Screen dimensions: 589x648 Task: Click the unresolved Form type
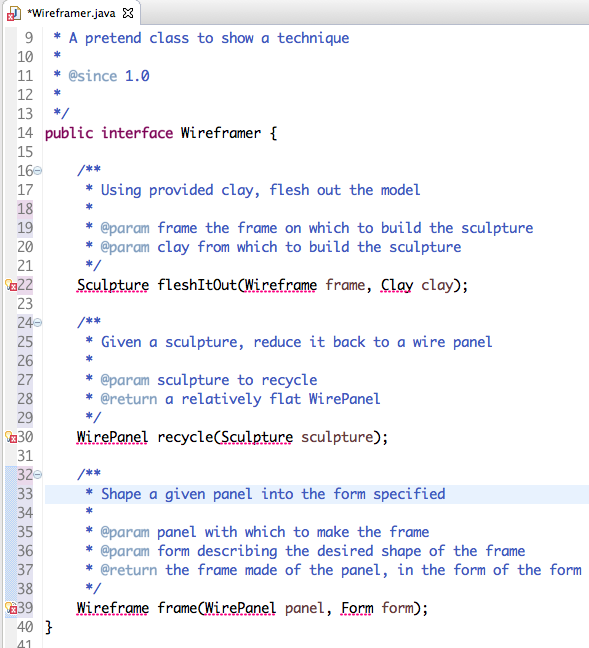pyautogui.click(x=357, y=608)
